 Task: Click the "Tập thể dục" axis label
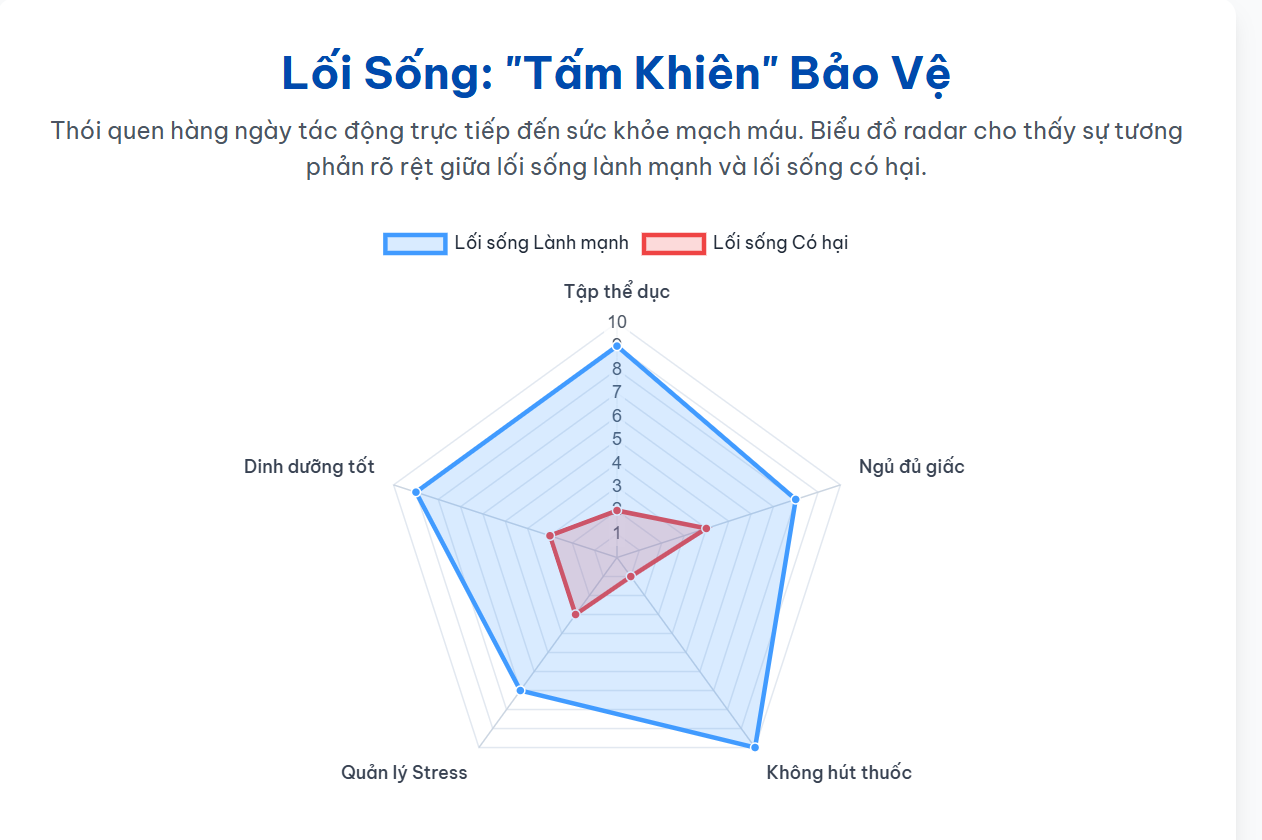[617, 292]
